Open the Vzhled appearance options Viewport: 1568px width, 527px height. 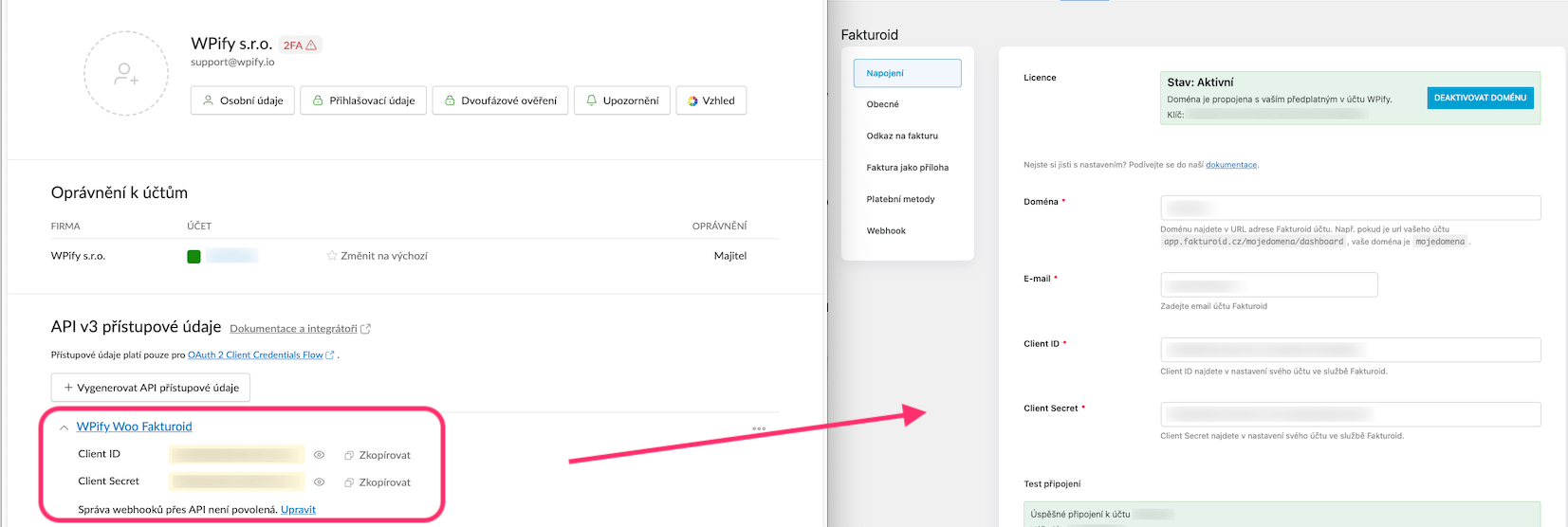tap(710, 100)
